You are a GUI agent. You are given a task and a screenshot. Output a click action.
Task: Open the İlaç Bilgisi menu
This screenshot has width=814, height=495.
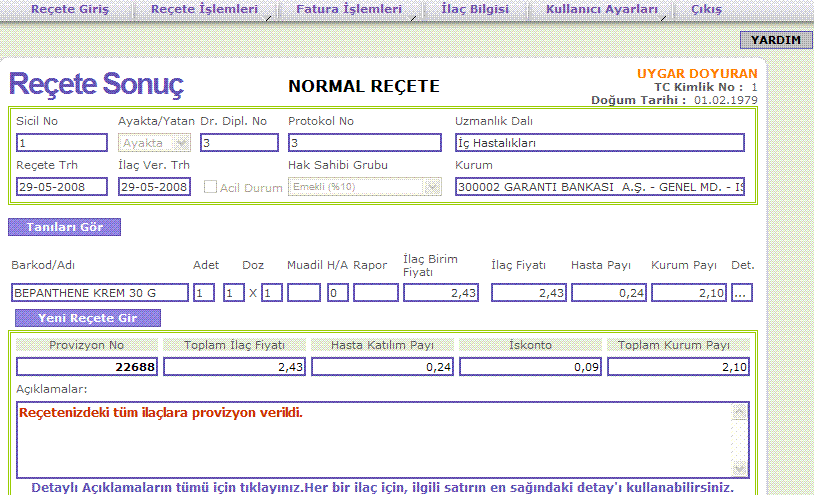click(x=475, y=10)
